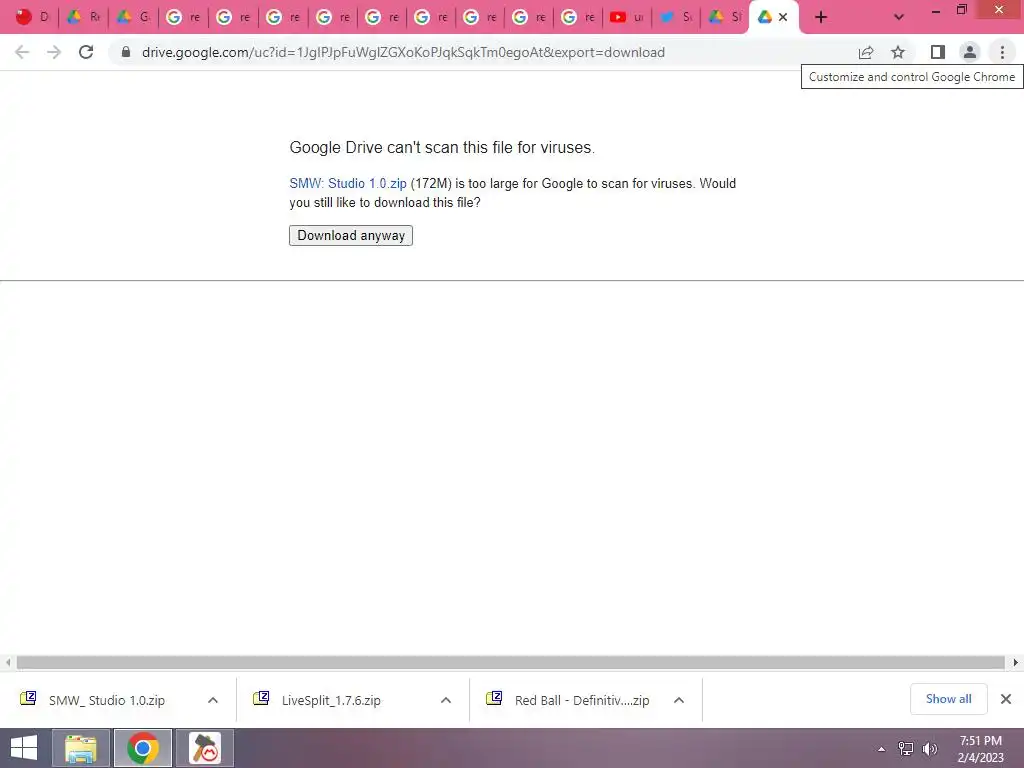Click the browser forward arrow

(54, 52)
